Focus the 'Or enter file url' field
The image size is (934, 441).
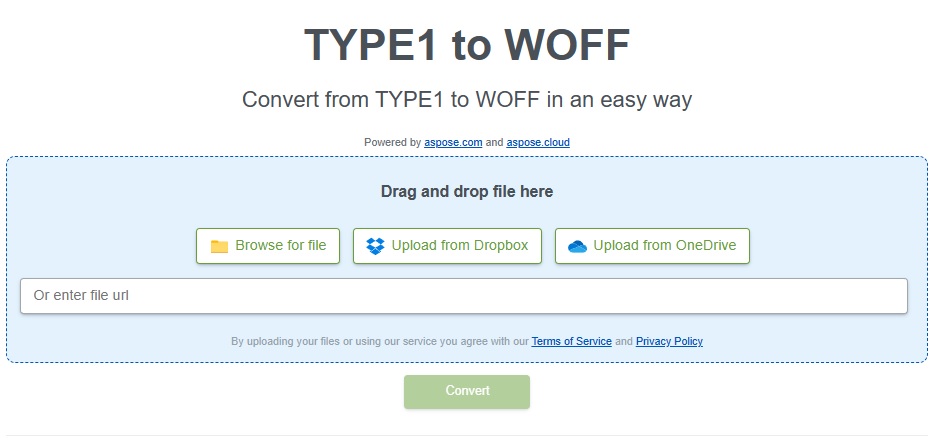point(464,296)
